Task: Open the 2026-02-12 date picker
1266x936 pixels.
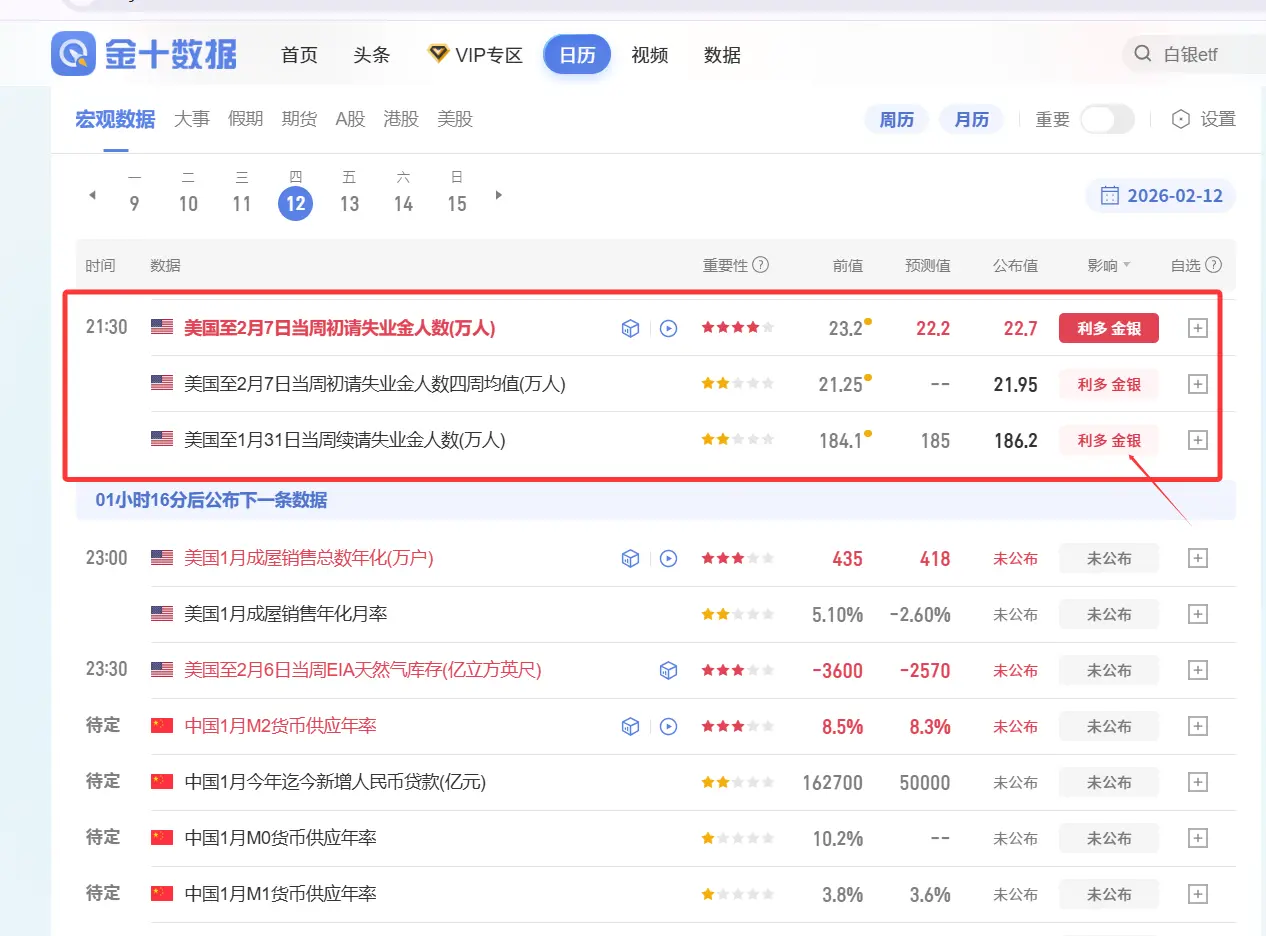Action: (x=1162, y=196)
